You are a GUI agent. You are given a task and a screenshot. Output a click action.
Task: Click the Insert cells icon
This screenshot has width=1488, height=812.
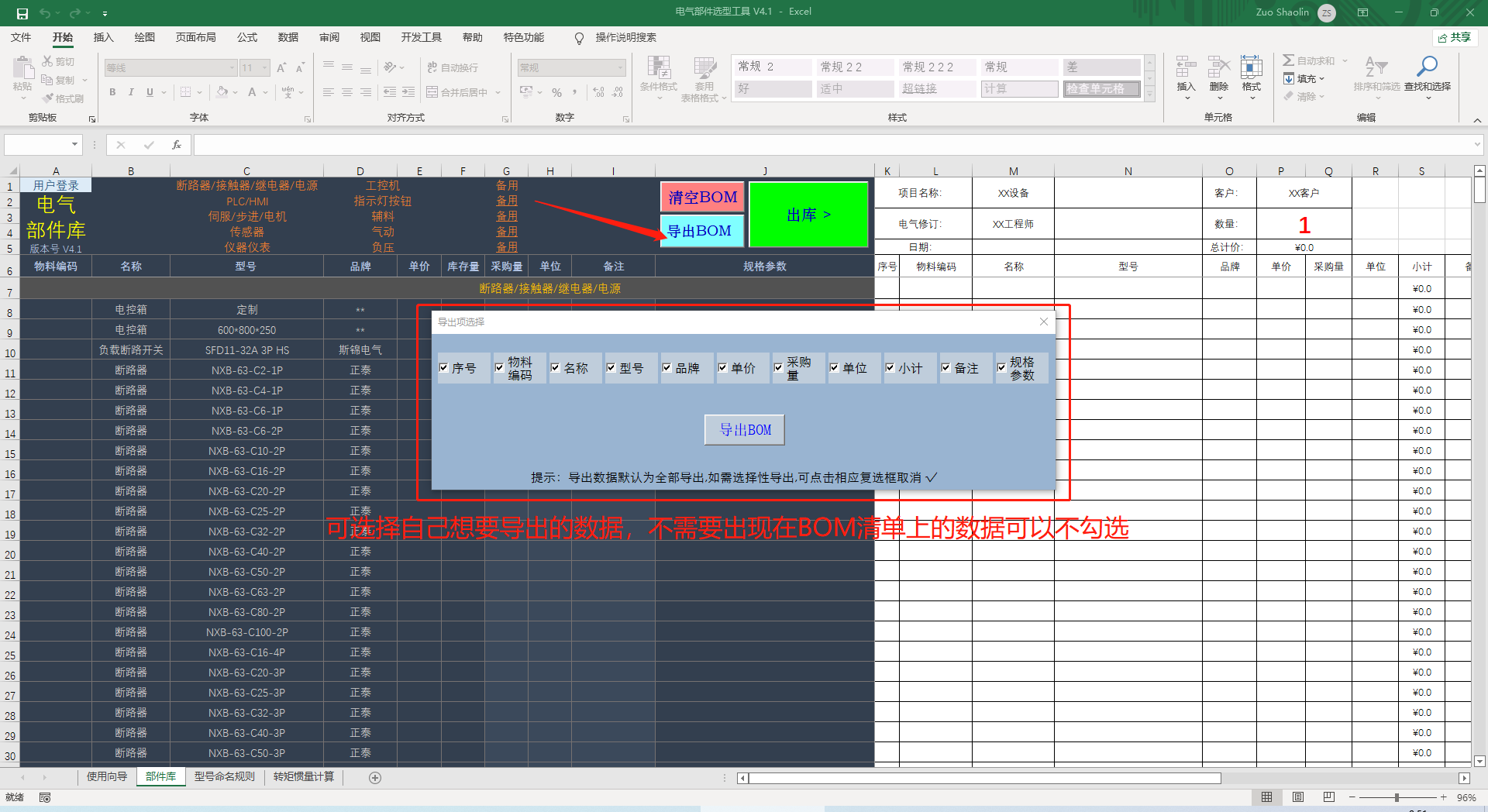(x=1186, y=68)
